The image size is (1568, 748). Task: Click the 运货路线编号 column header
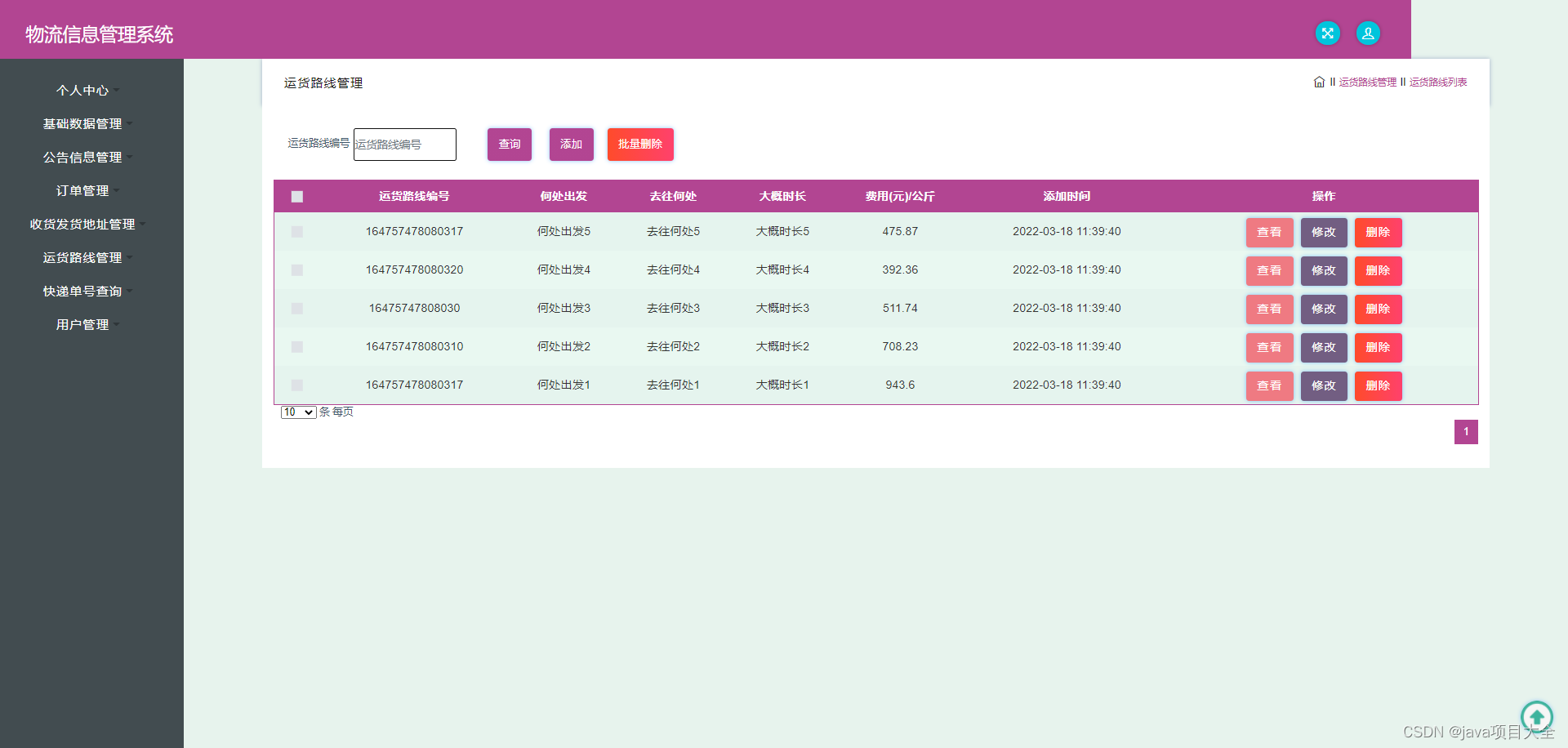pyautogui.click(x=414, y=196)
